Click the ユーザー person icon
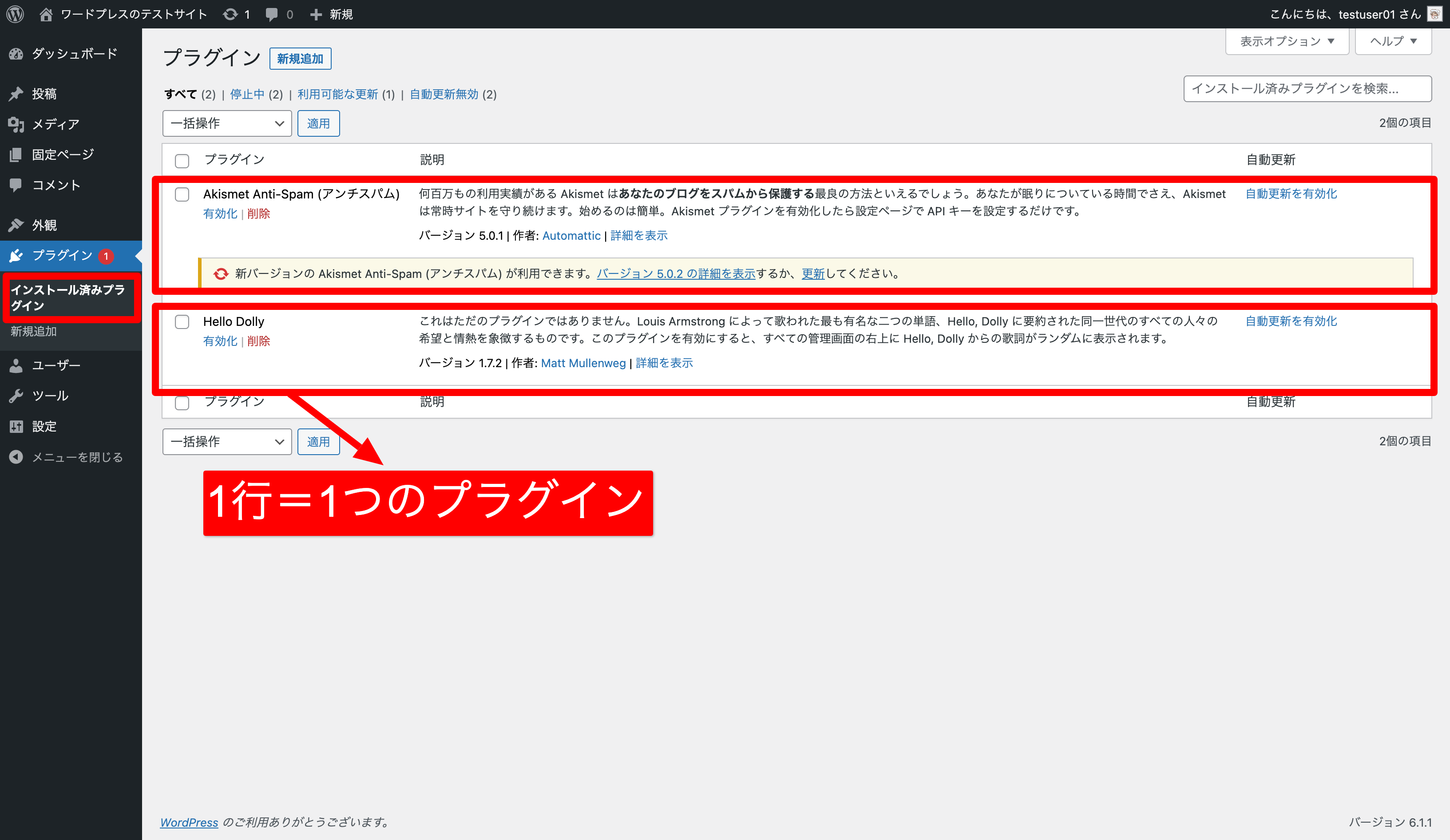Image resolution: width=1450 pixels, height=840 pixels. pos(16,365)
